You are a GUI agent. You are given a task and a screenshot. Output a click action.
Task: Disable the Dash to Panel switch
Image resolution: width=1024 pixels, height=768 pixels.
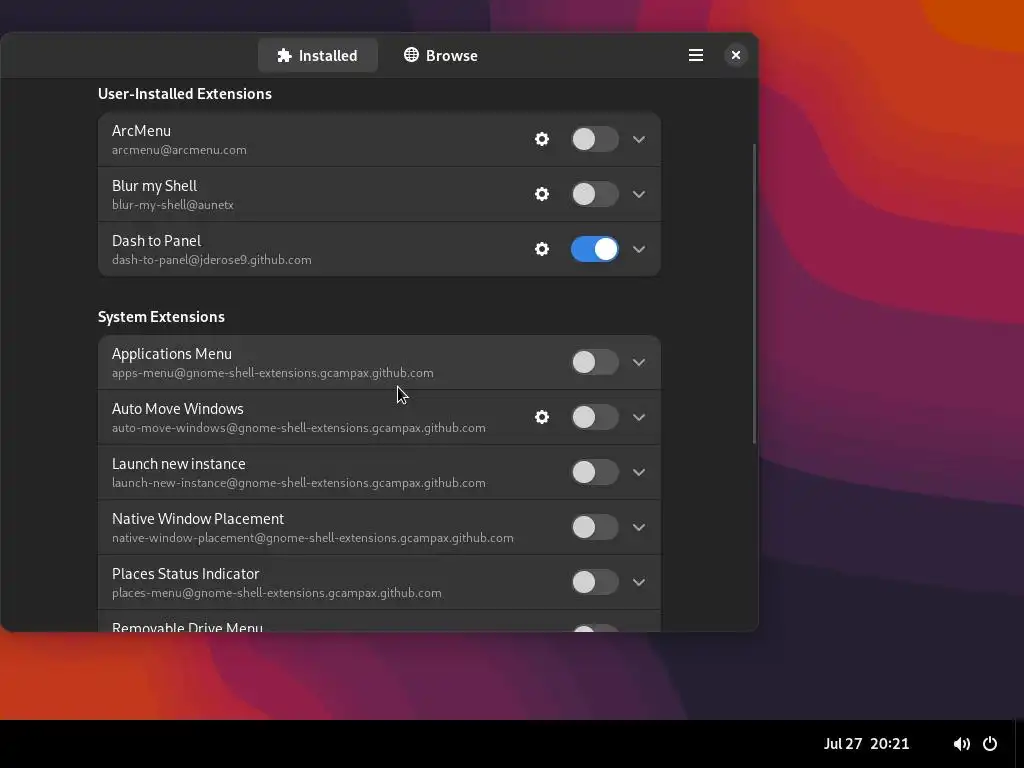pyautogui.click(x=594, y=249)
